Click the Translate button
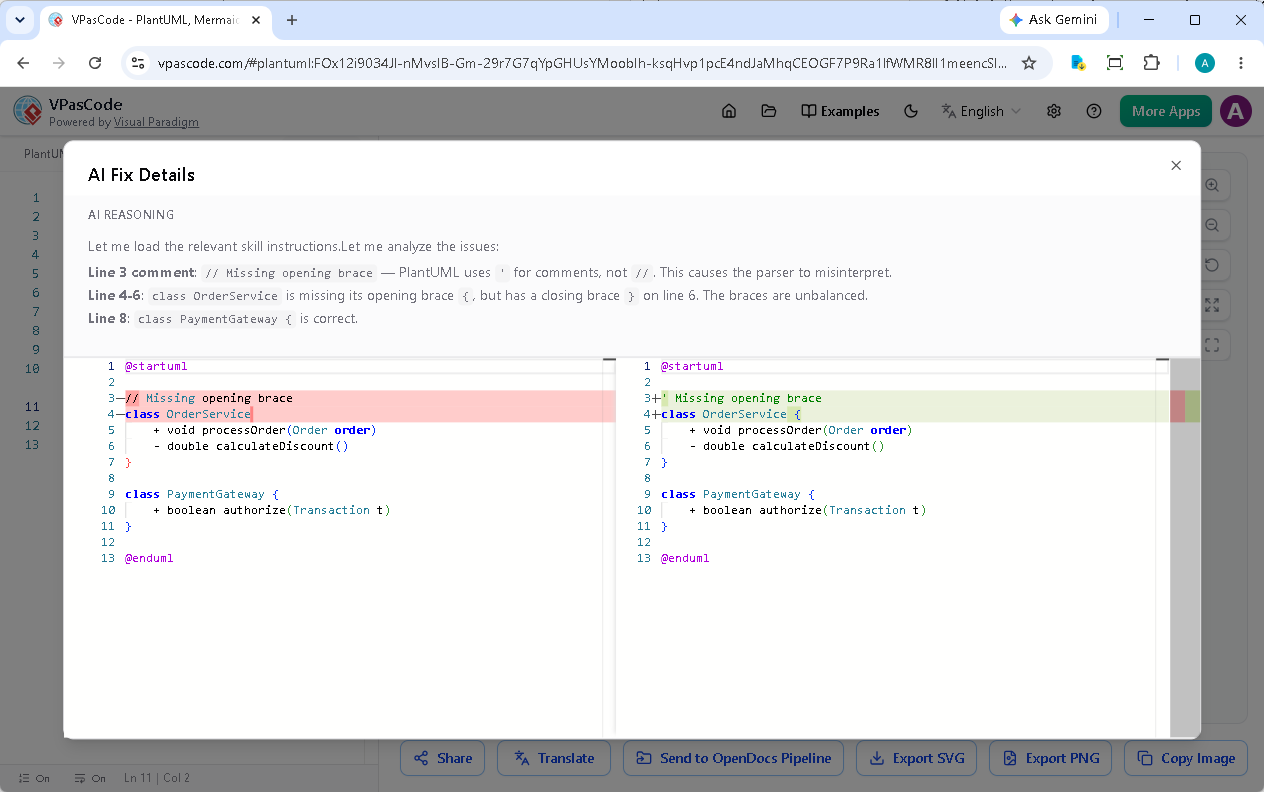The image size is (1264, 792). tap(553, 758)
